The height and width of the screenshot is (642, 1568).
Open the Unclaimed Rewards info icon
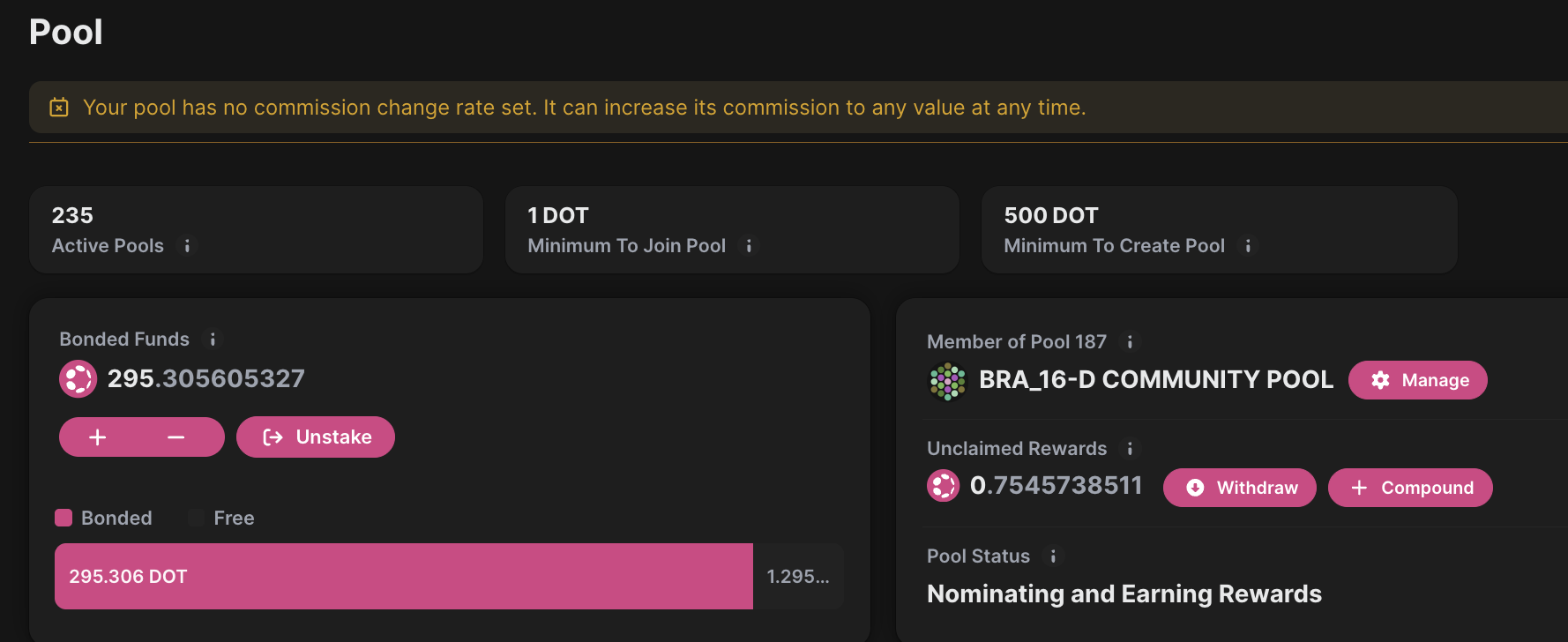point(1130,449)
